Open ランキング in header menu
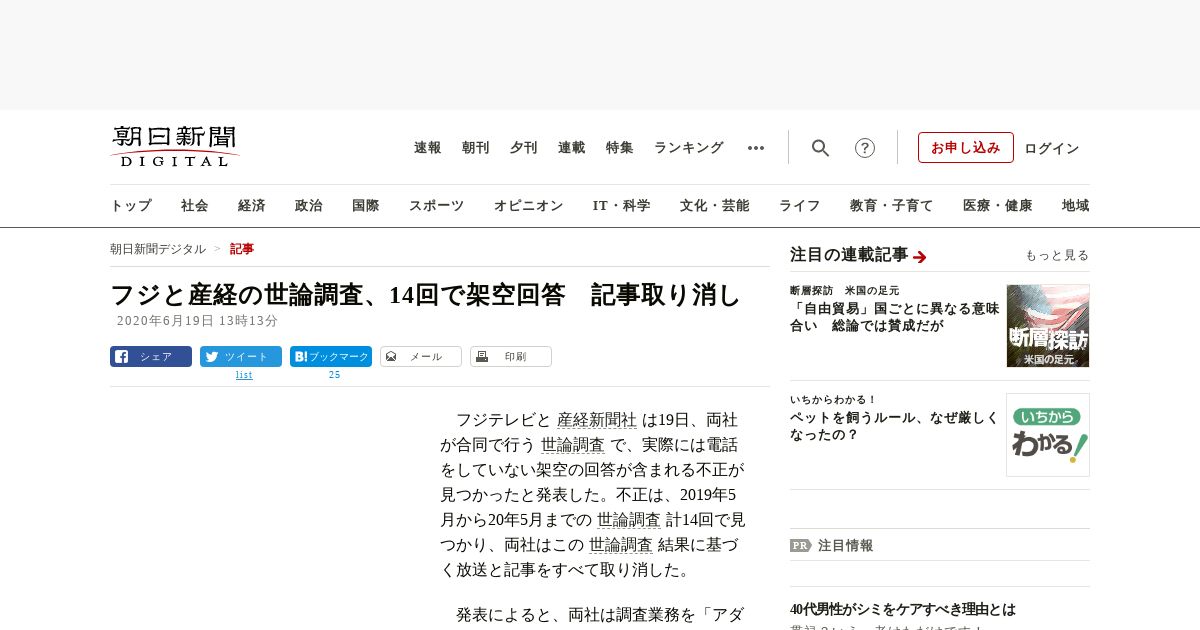Image resolution: width=1200 pixels, height=630 pixels. click(x=689, y=148)
